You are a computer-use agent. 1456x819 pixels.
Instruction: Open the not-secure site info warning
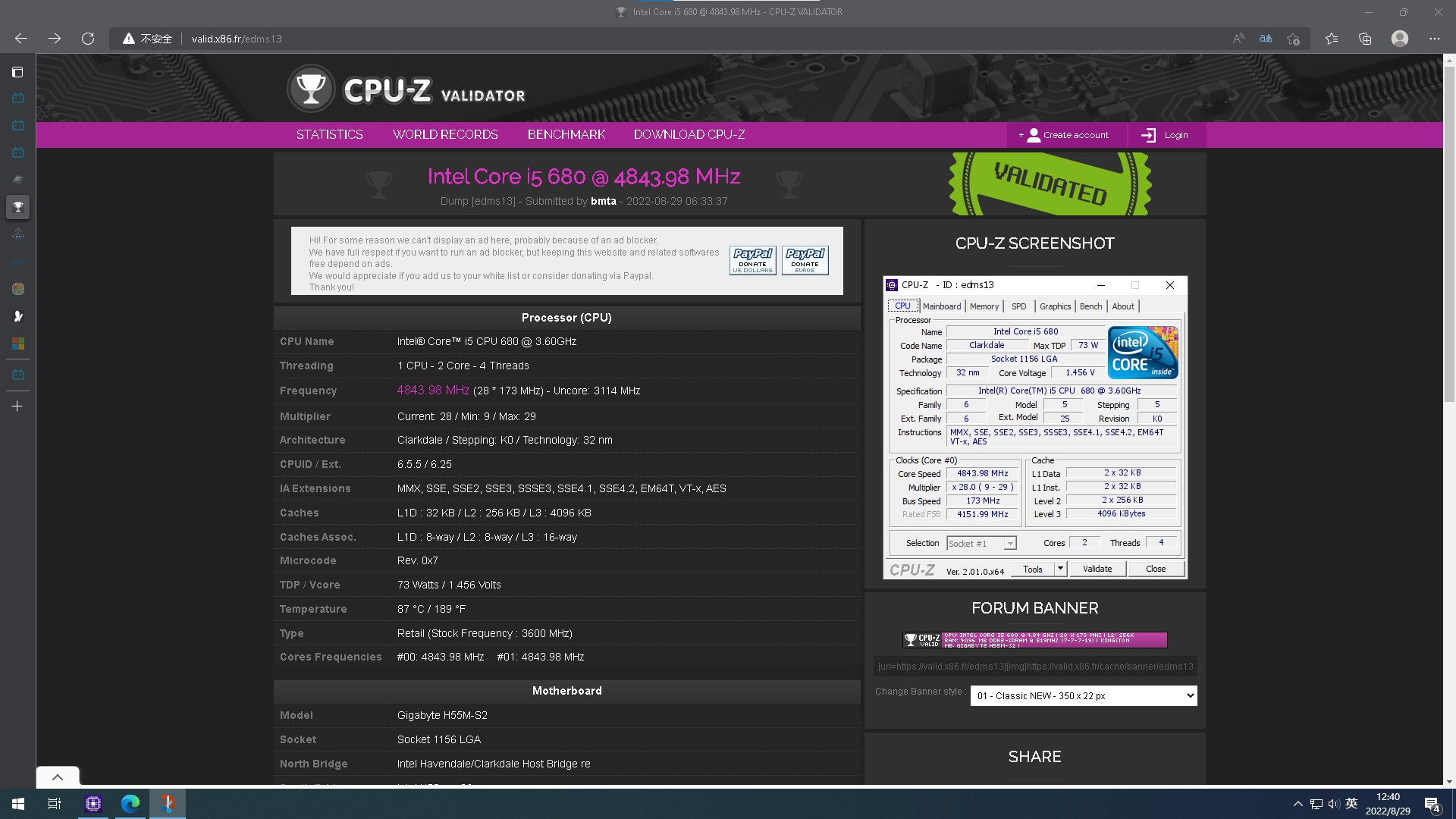(149, 39)
